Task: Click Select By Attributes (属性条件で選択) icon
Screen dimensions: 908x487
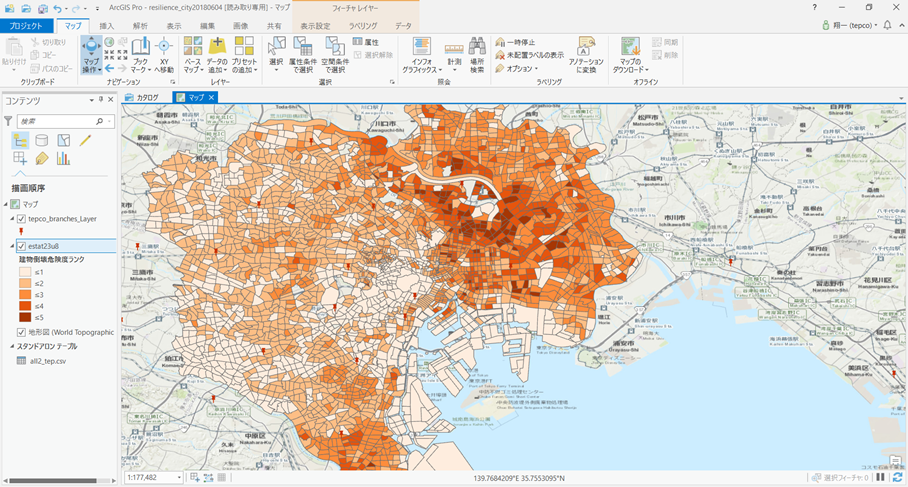Action: click(301, 47)
